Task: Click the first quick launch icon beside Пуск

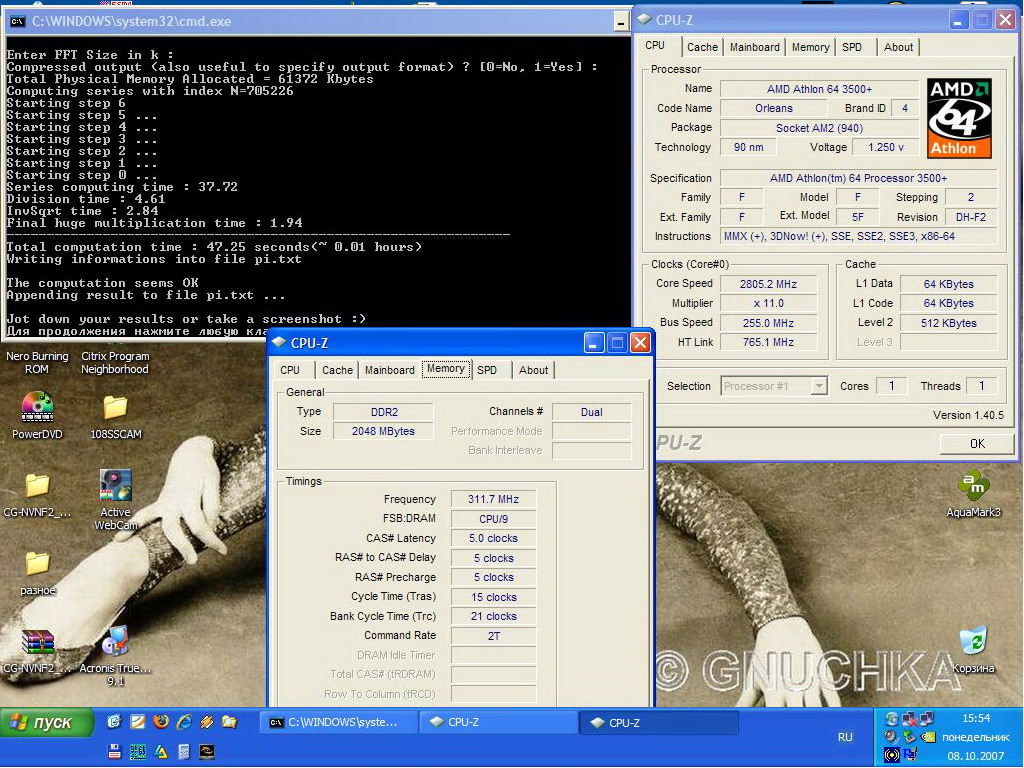Action: point(114,722)
